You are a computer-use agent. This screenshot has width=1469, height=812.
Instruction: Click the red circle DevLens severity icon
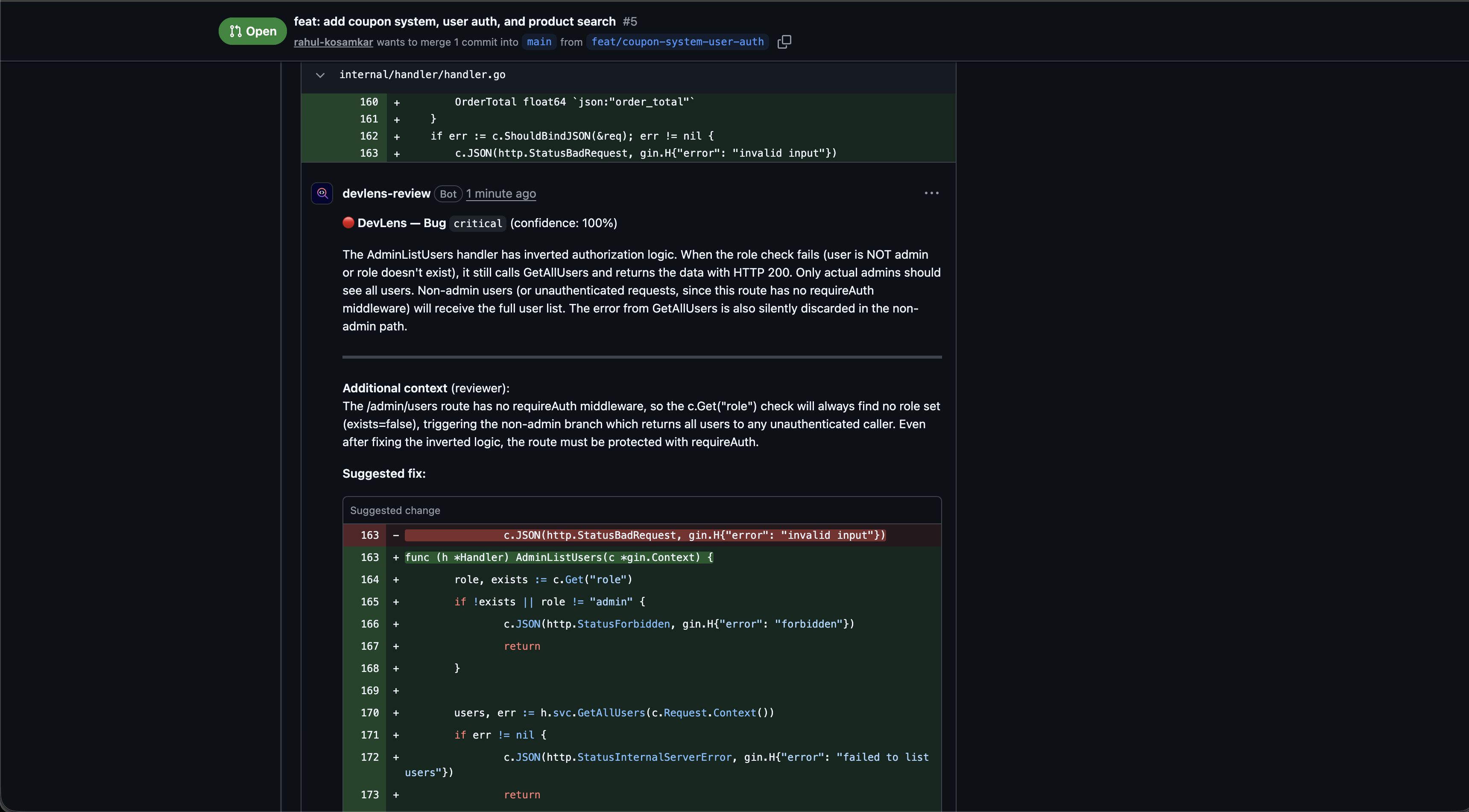click(348, 222)
